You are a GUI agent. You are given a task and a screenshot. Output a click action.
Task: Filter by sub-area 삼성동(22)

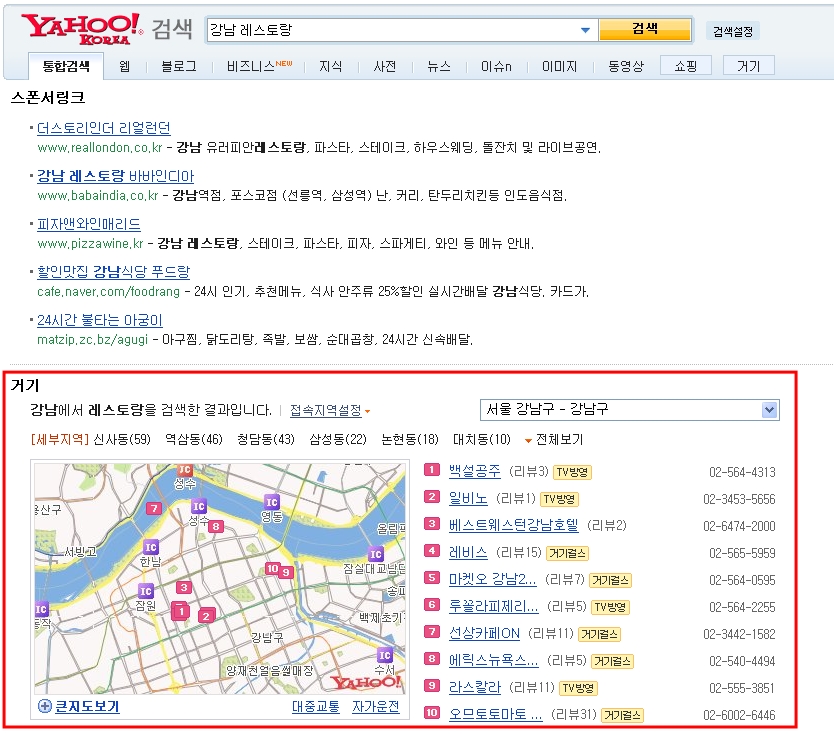coord(338,439)
